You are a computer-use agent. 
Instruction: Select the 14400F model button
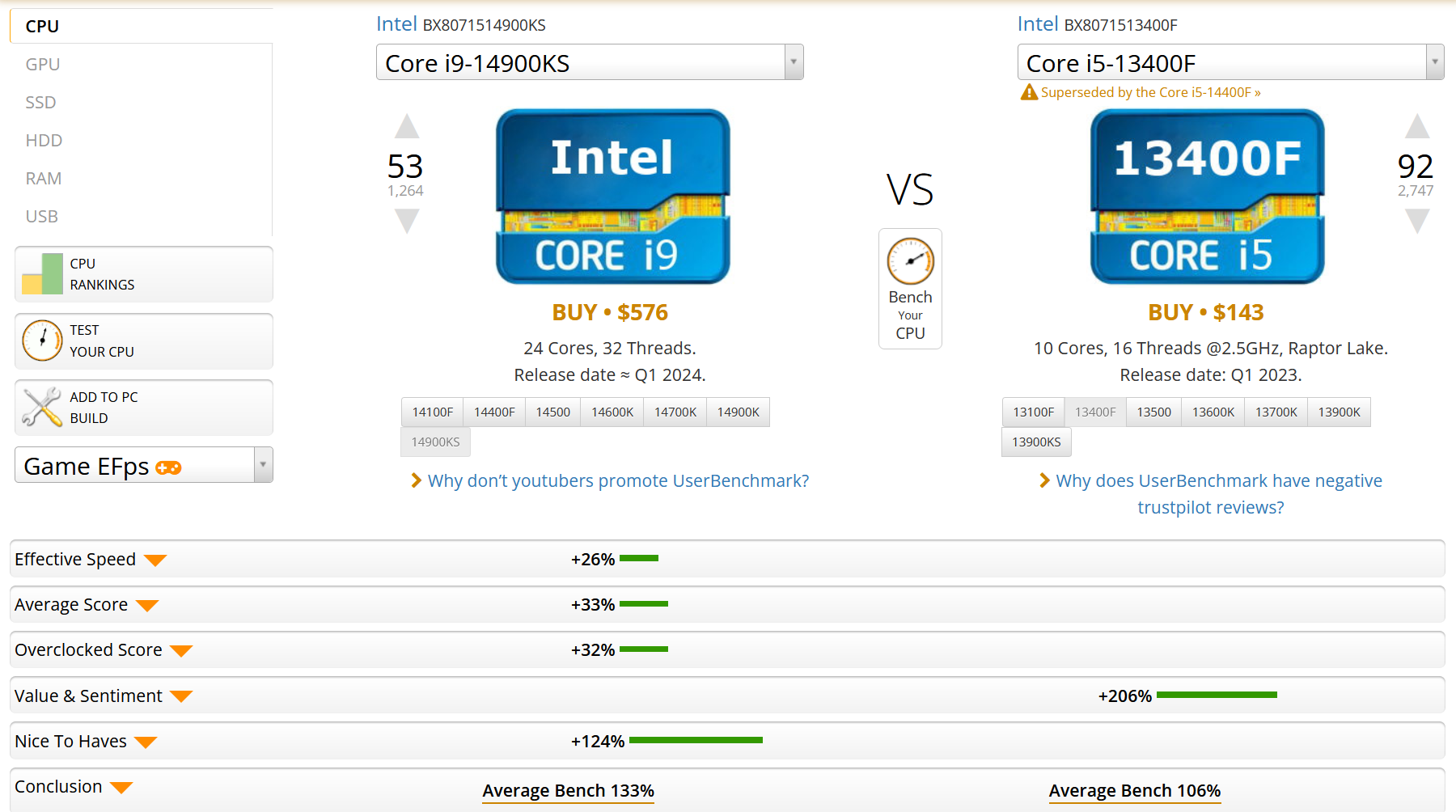click(494, 412)
